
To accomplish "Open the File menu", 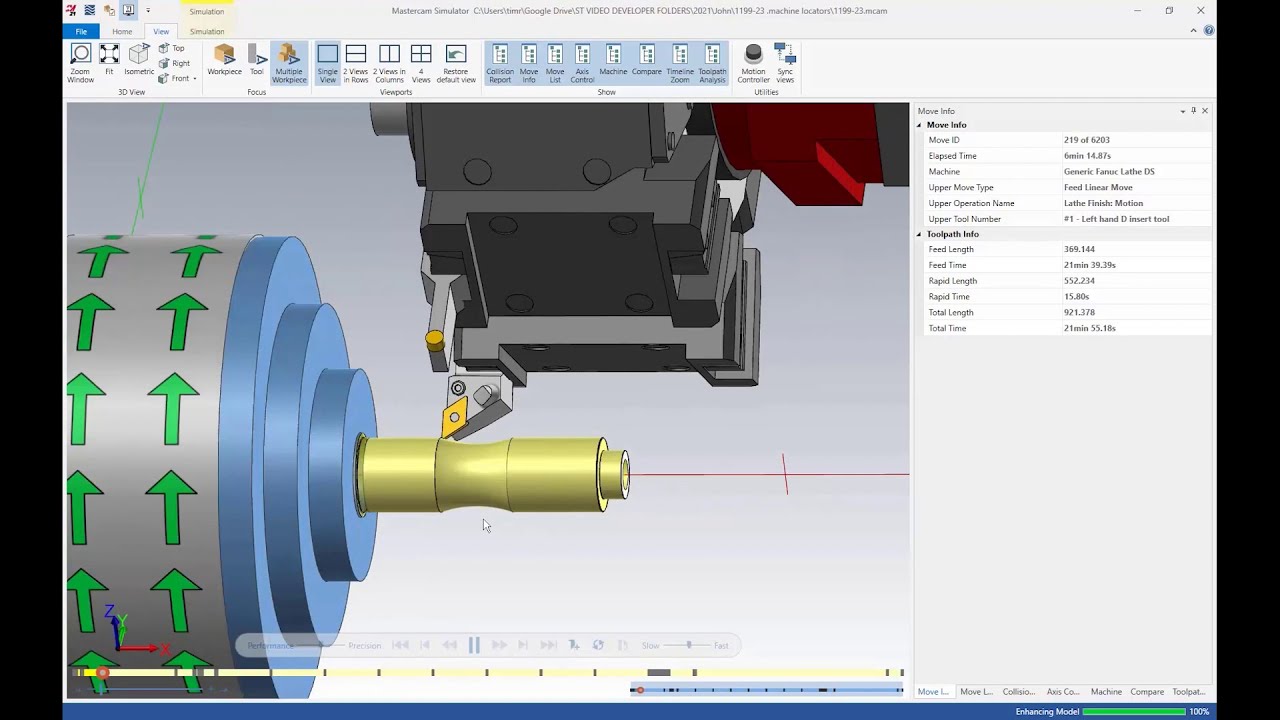I will pyautogui.click(x=81, y=31).
